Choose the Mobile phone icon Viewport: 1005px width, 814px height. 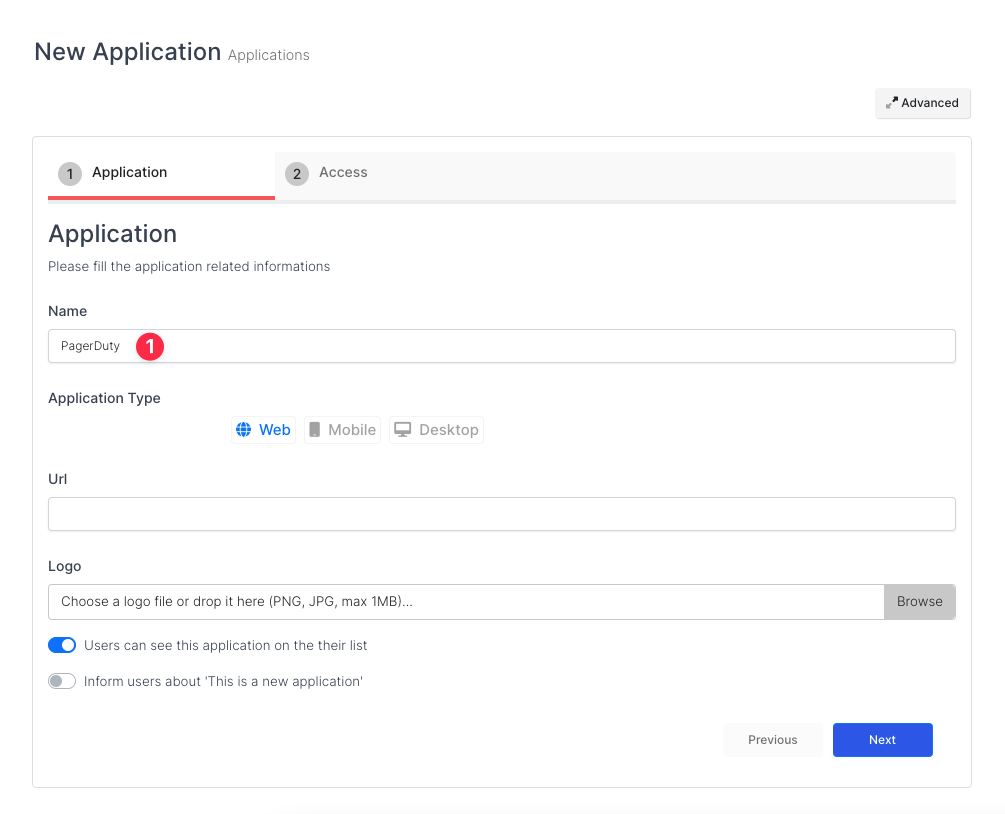click(x=315, y=430)
